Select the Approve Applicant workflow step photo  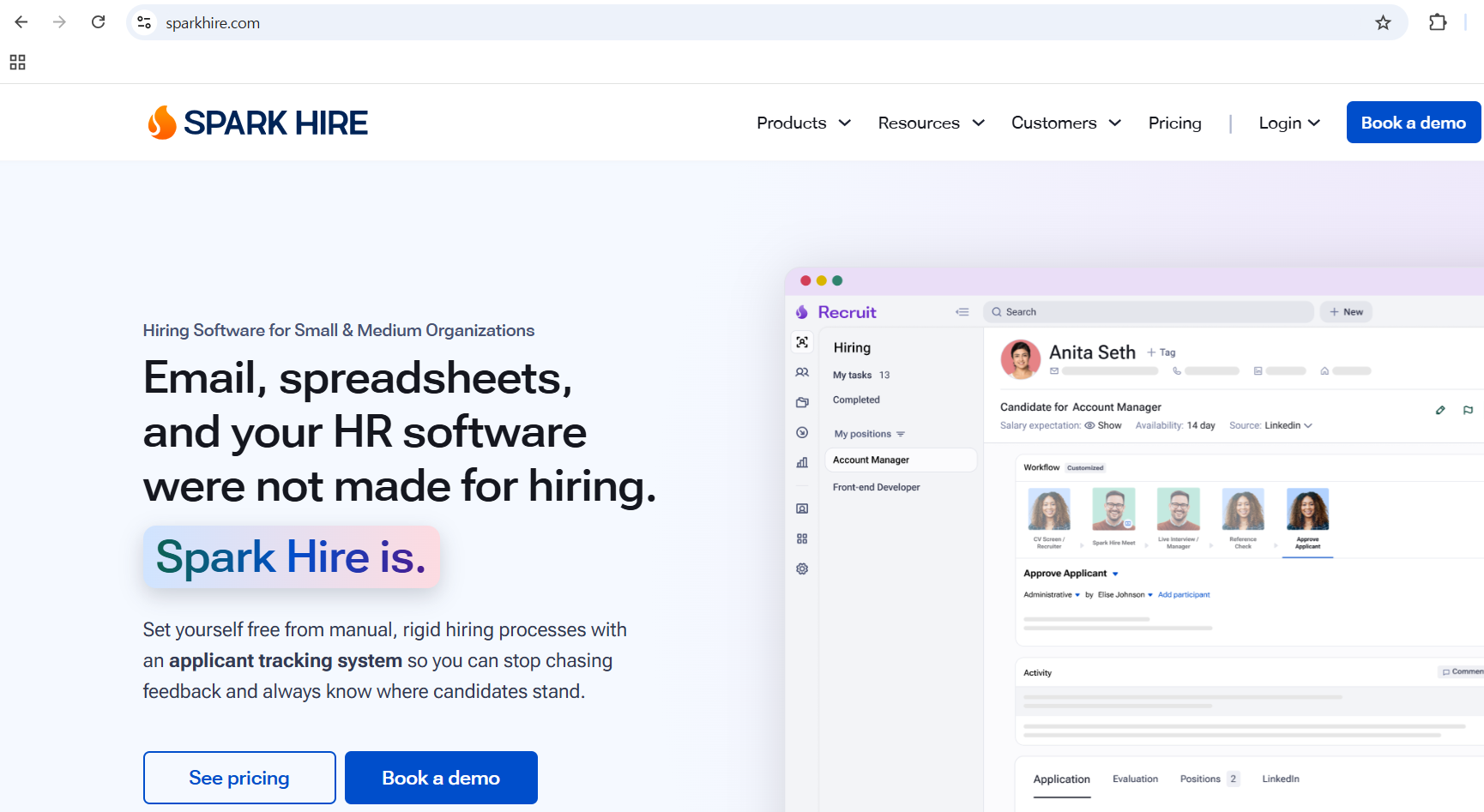pyautogui.click(x=1308, y=509)
